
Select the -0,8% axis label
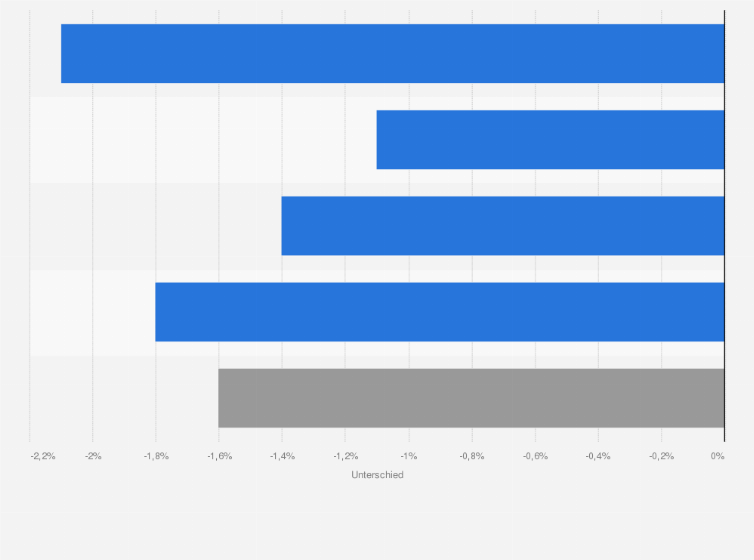[x=472, y=456]
